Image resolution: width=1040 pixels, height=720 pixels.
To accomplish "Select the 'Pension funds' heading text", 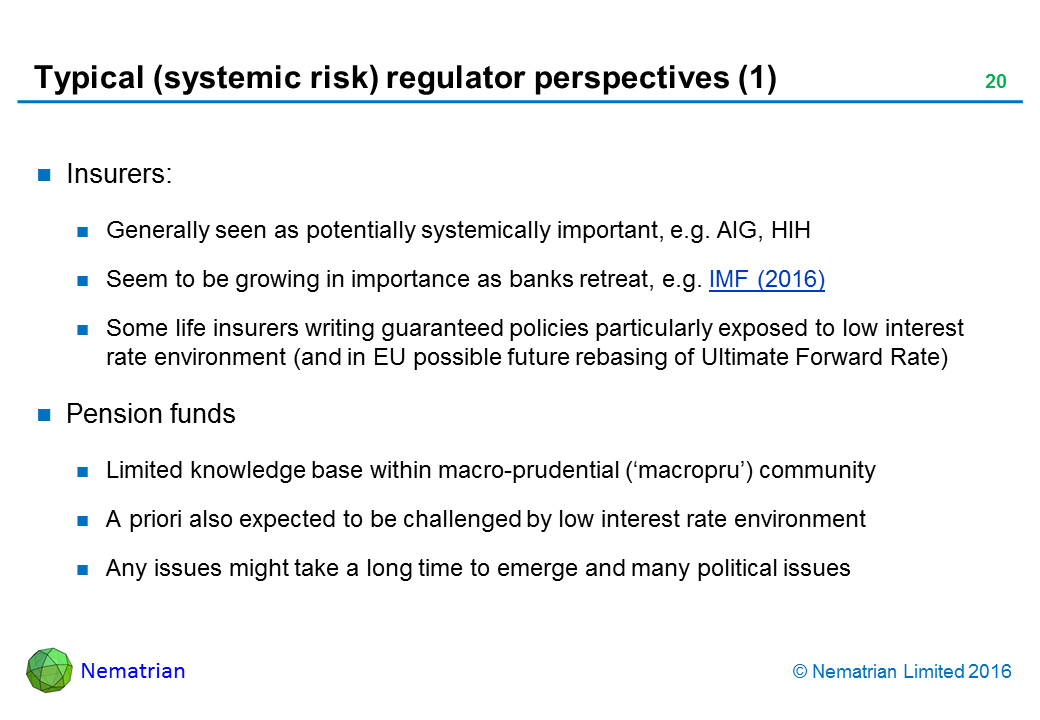I will (150, 414).
